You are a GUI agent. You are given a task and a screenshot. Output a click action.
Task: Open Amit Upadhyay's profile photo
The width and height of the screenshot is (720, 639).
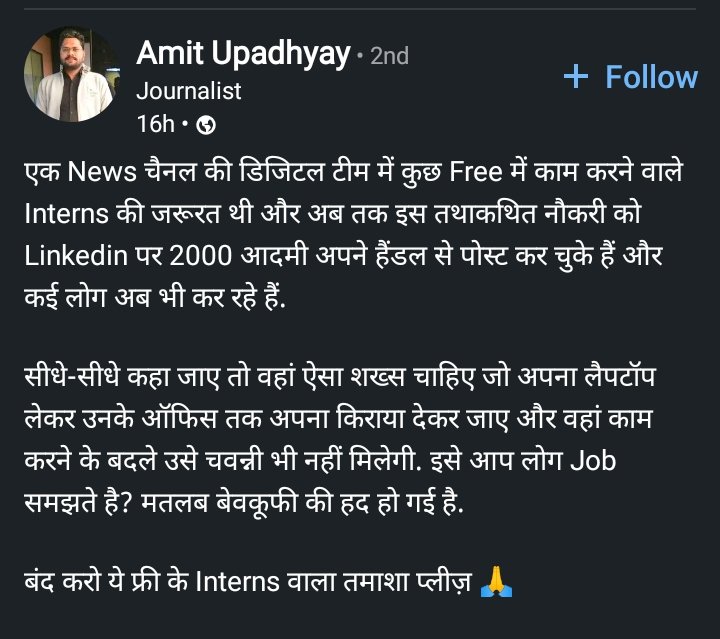tap(72, 74)
